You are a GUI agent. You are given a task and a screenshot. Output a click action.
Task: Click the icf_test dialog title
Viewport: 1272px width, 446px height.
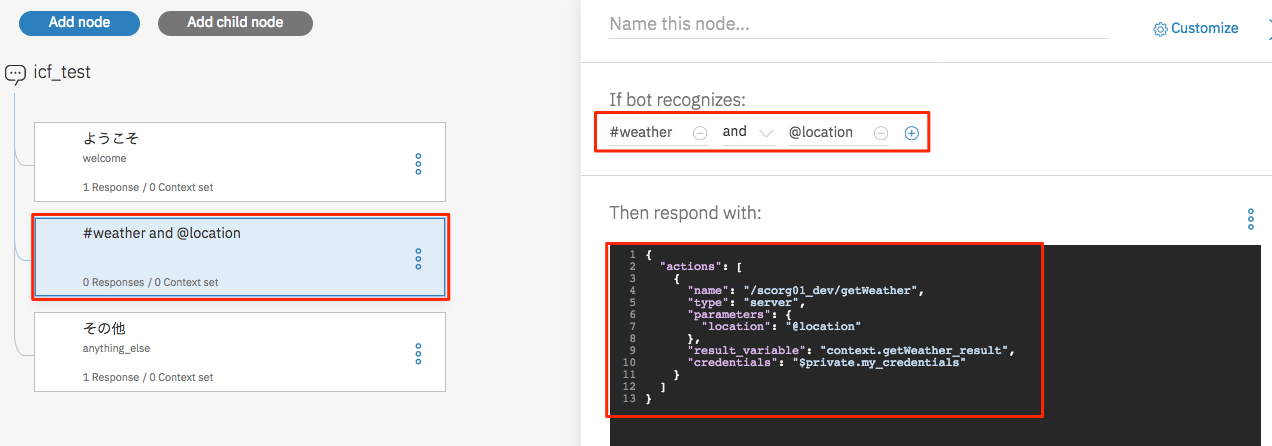(x=62, y=73)
